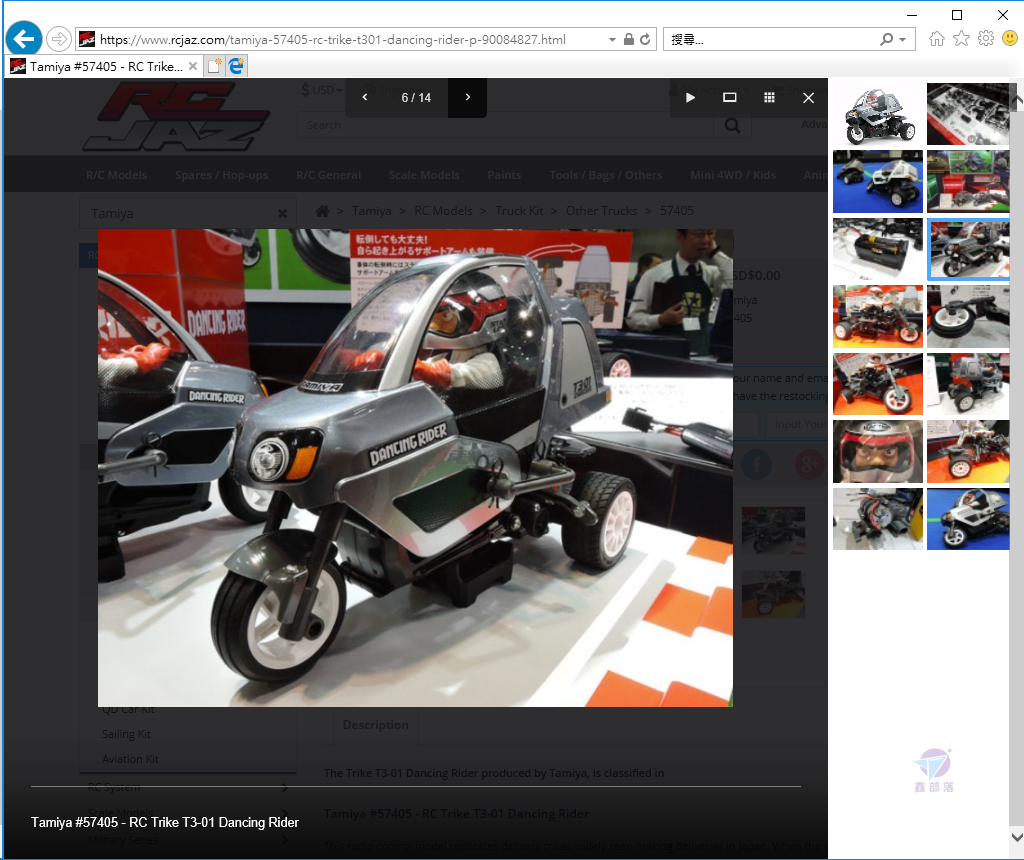Open thumbnail showing green kit box display

(968, 182)
